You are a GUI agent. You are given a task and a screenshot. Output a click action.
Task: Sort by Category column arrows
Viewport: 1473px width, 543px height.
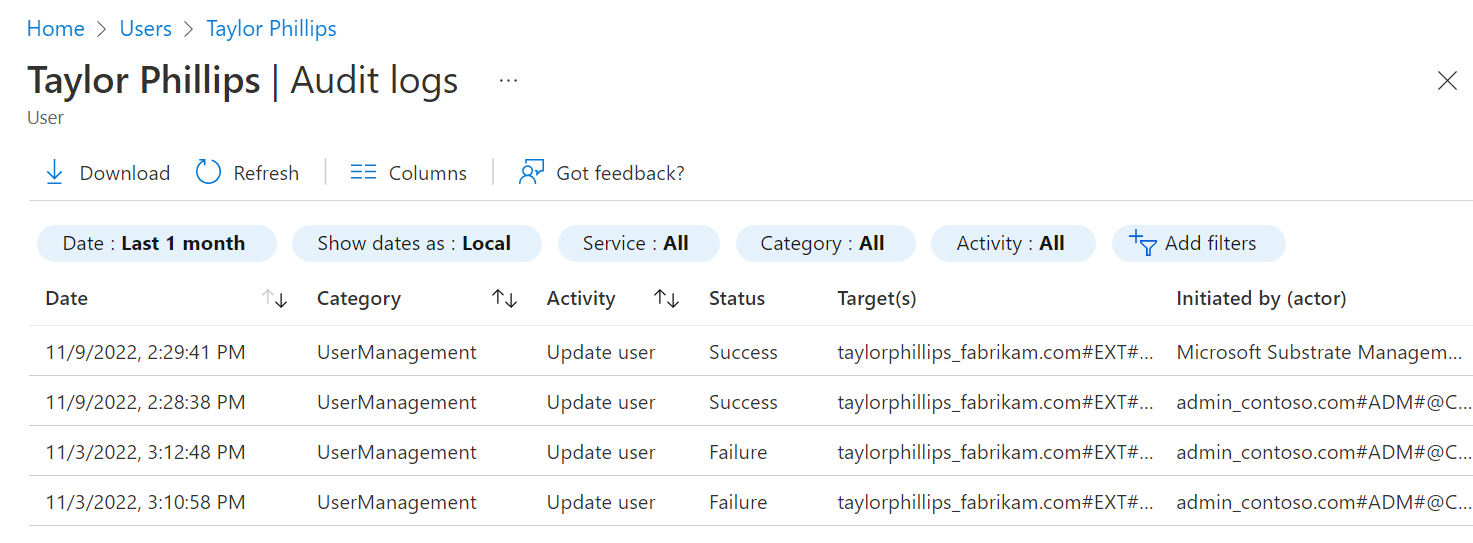pyautogui.click(x=504, y=298)
